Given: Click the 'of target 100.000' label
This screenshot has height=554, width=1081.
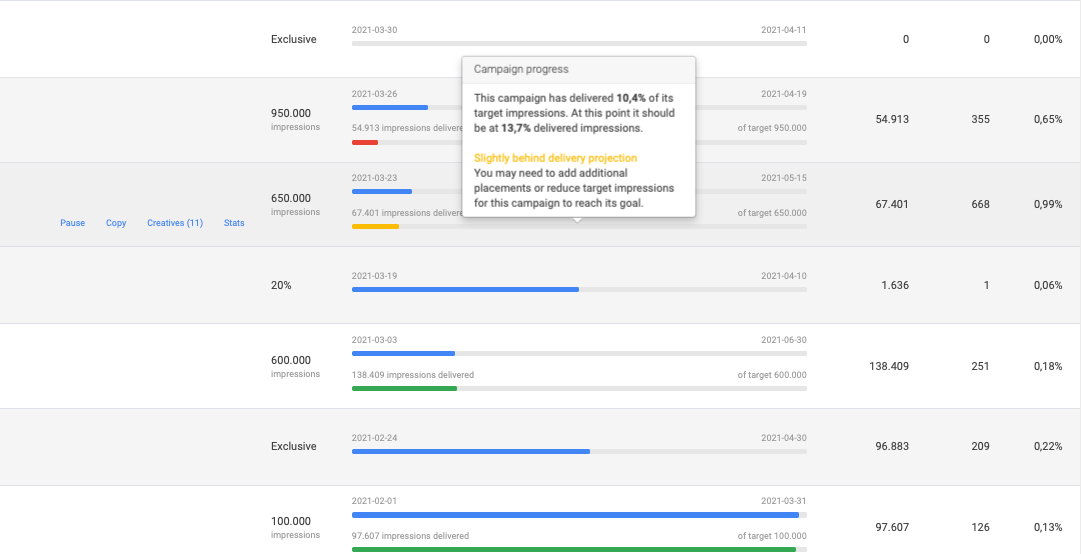Looking at the screenshot, I should coord(771,536).
